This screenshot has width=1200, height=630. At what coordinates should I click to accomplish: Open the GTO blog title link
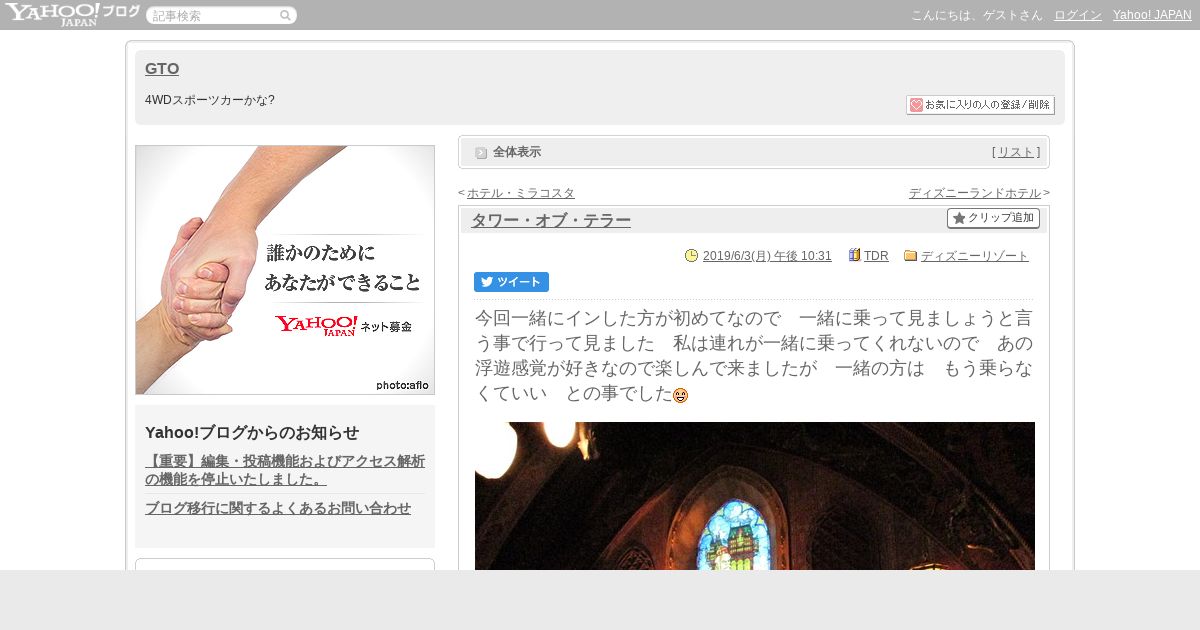coord(162,68)
